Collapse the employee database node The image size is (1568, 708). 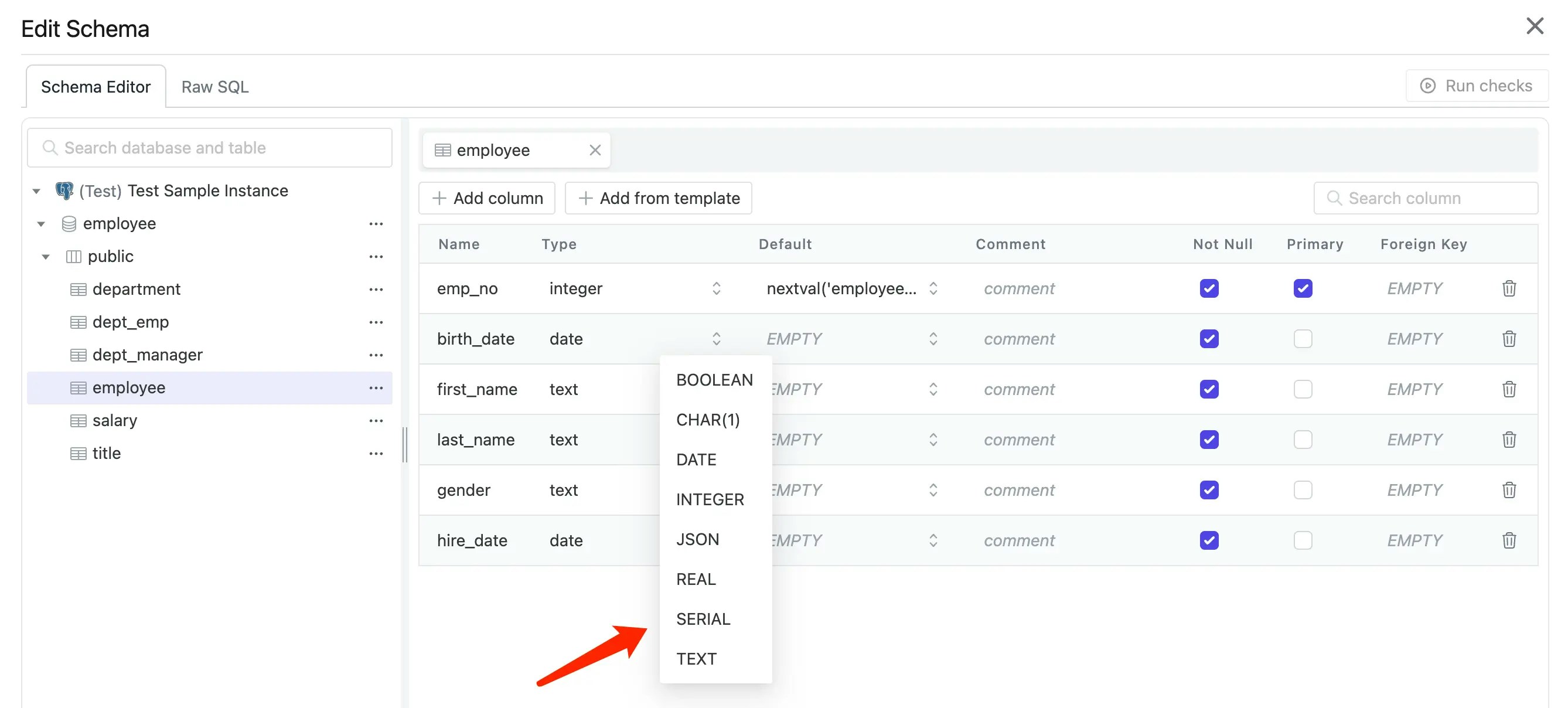[42, 224]
